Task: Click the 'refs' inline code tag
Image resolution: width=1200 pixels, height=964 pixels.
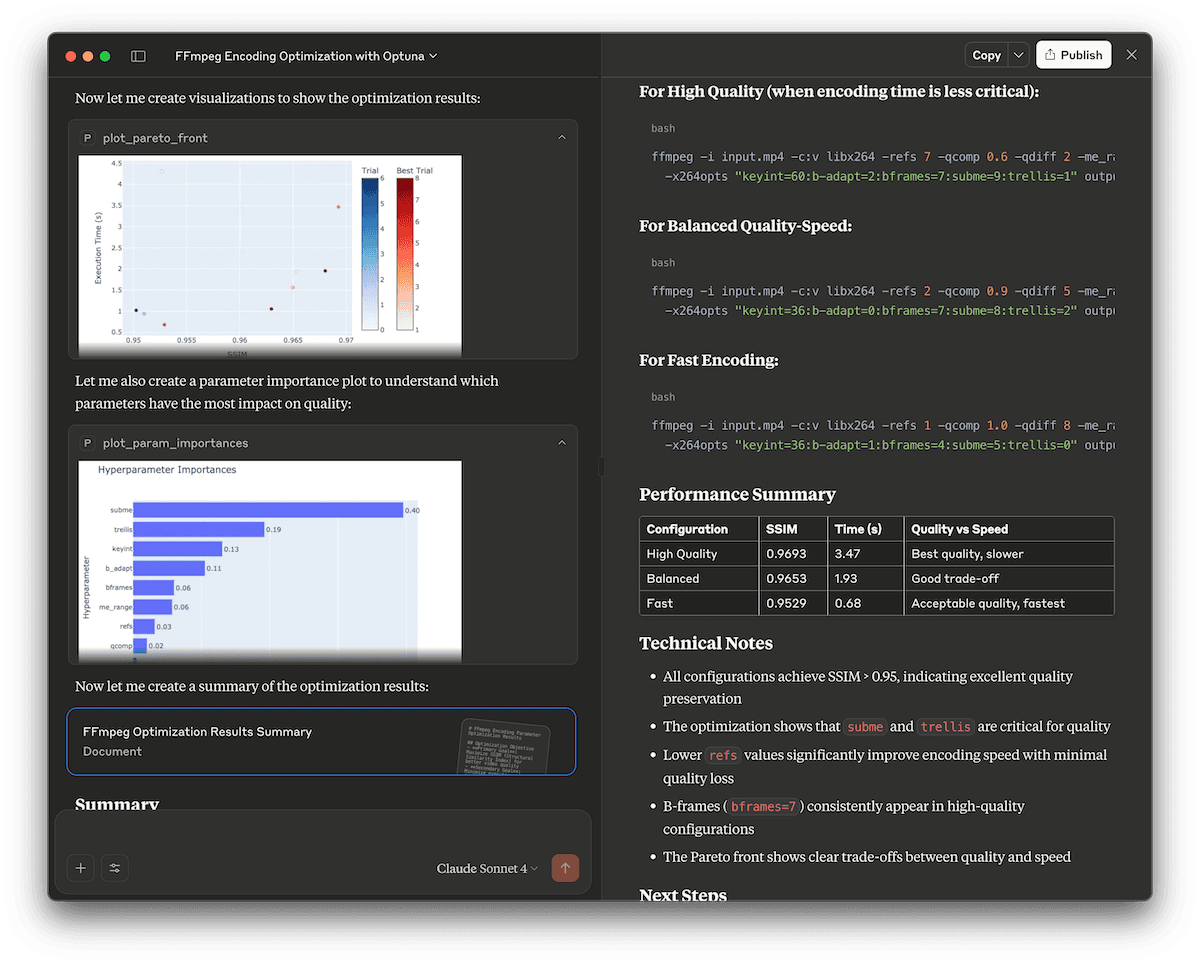Action: tap(722, 755)
